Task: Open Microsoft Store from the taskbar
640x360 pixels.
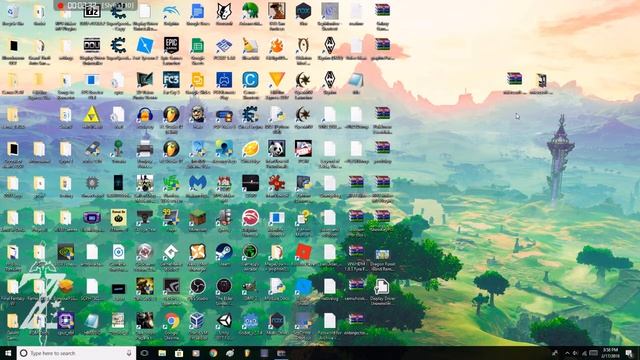Action: coord(179,353)
